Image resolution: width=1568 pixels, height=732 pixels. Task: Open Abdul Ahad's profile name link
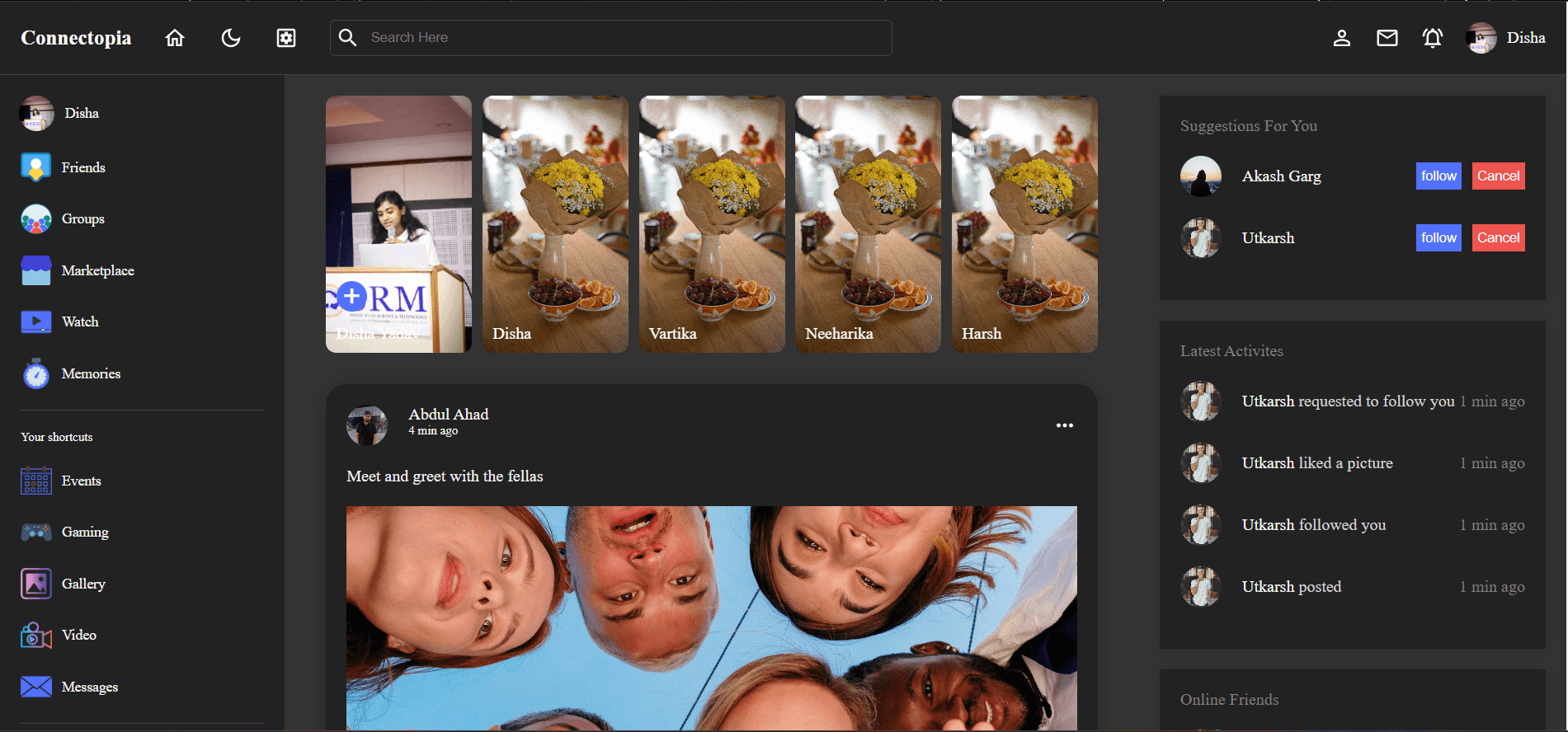[449, 415]
